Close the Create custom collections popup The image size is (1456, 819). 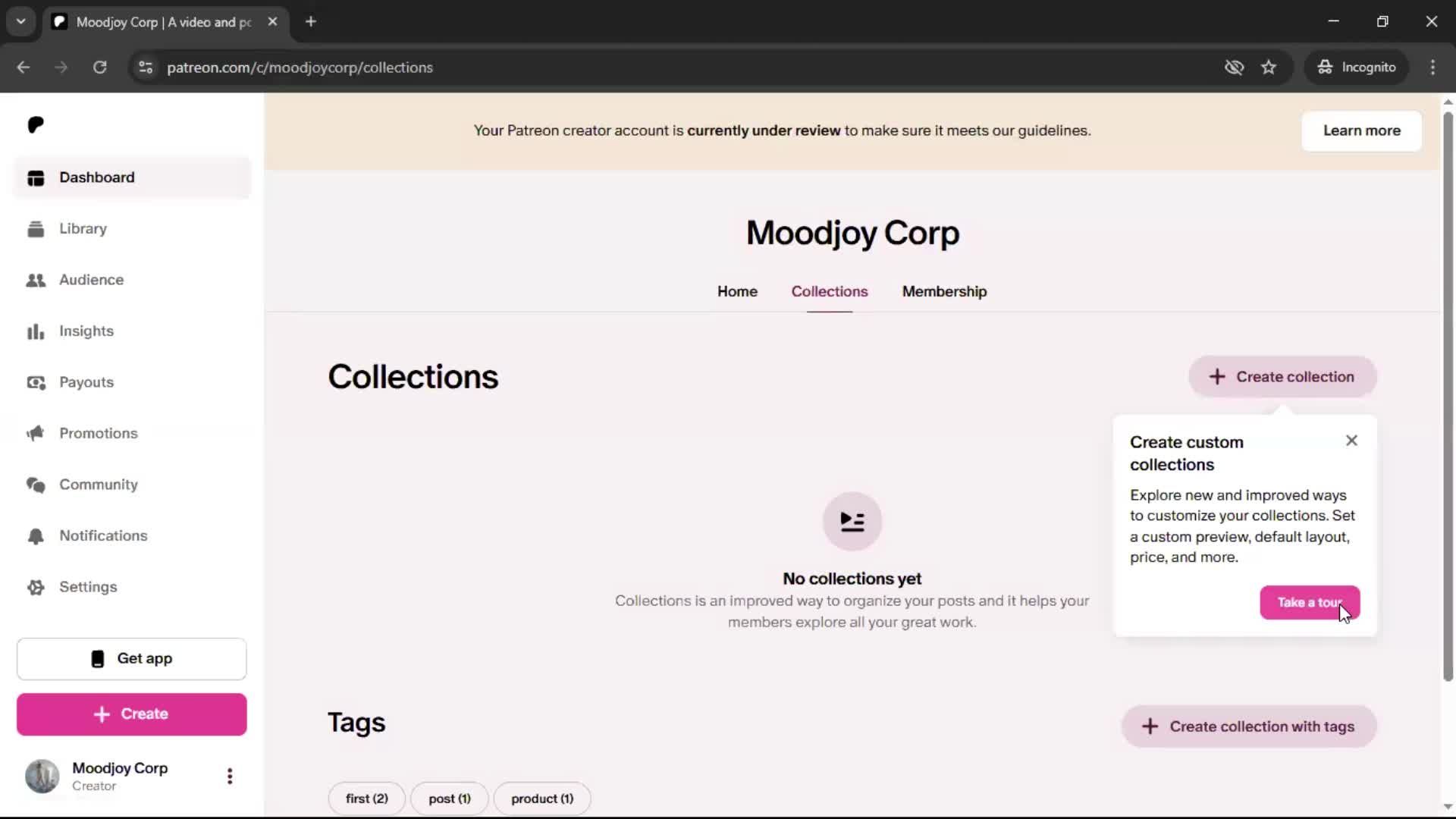pos(1351,441)
